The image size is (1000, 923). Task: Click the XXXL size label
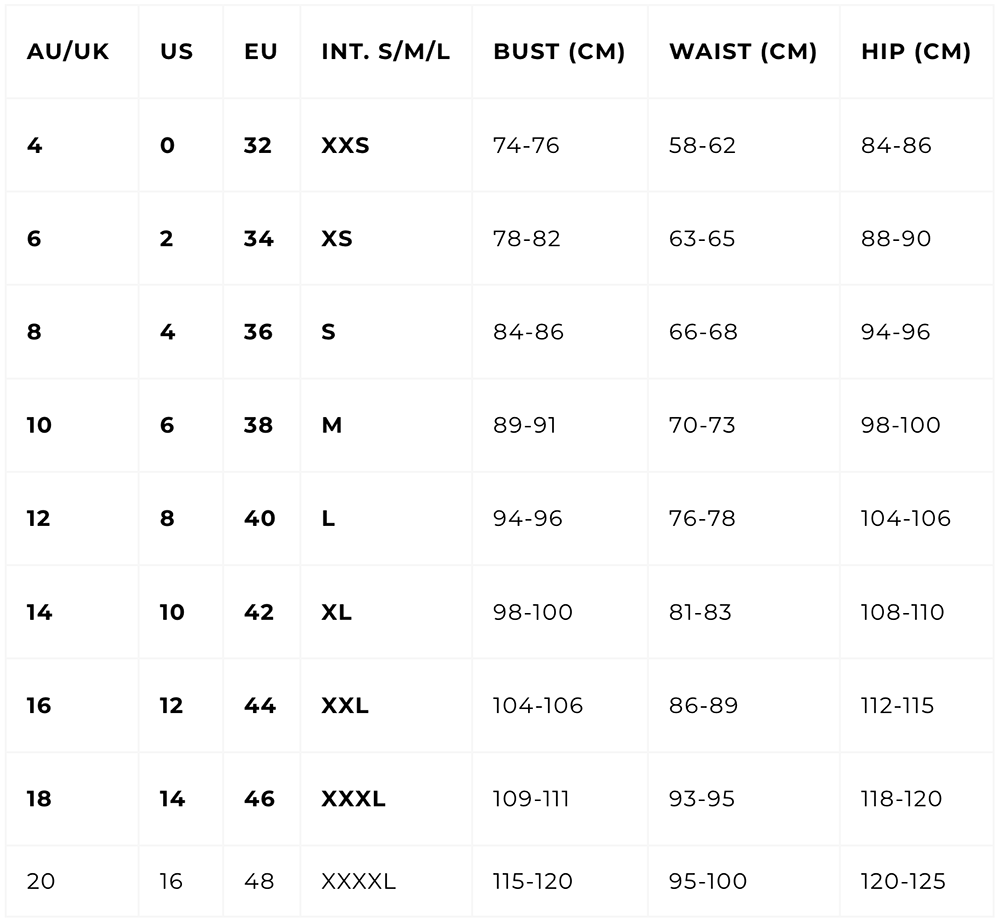pyautogui.click(x=353, y=799)
